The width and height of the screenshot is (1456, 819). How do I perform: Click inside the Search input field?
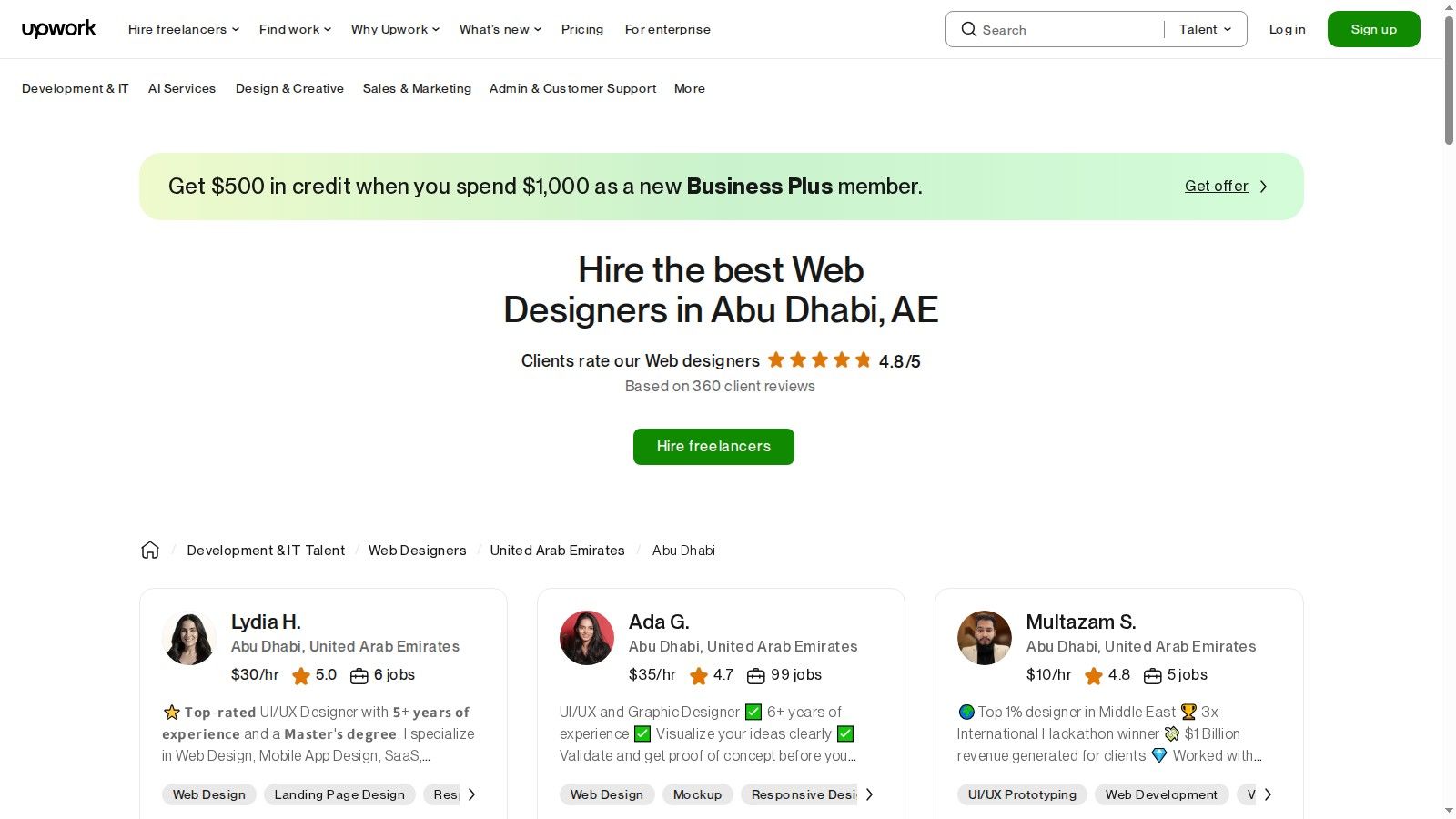[x=1056, y=29]
